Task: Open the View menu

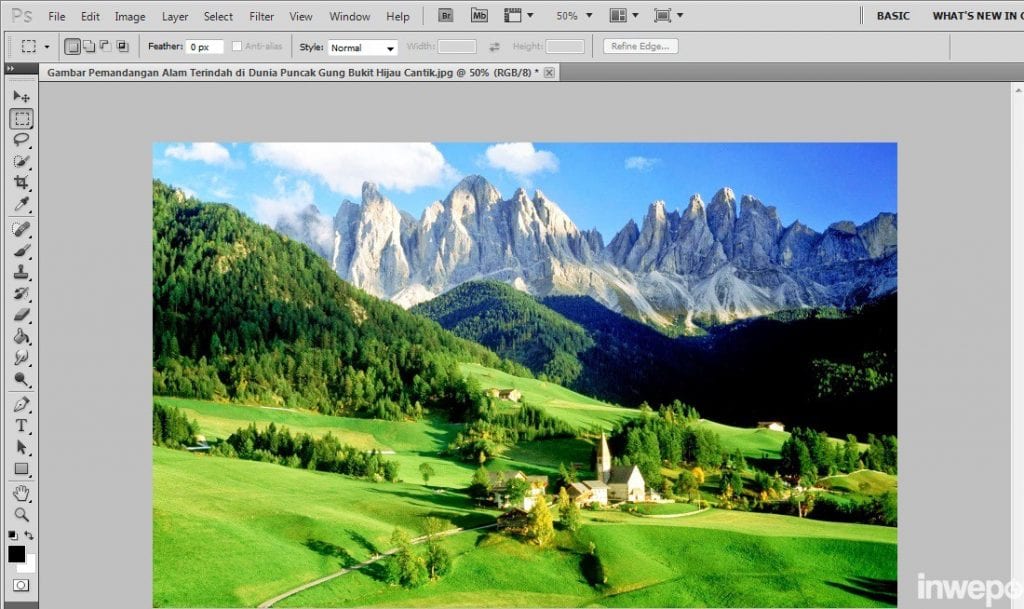Action: pyautogui.click(x=300, y=16)
